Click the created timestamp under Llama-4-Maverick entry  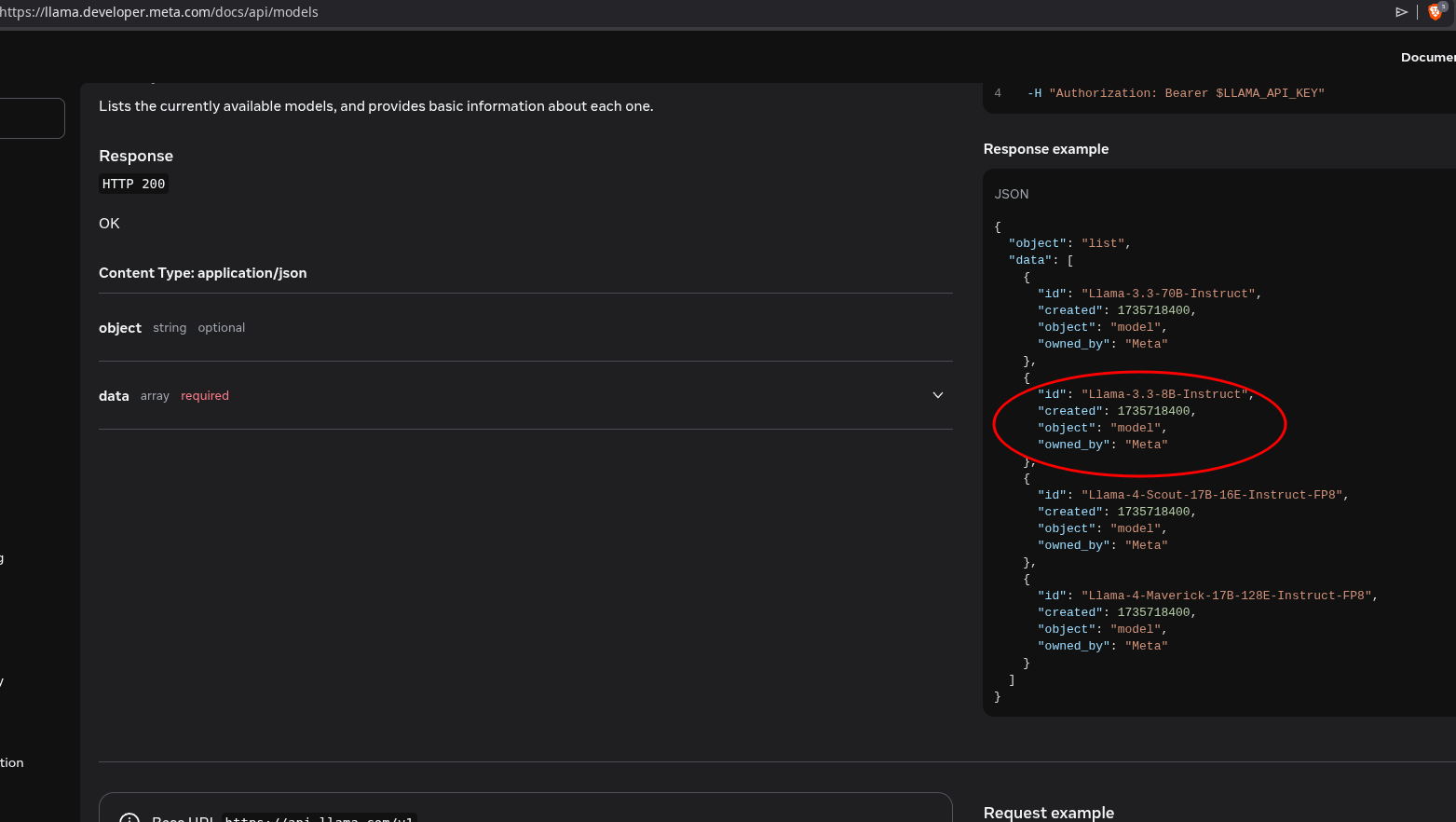click(x=1154, y=612)
